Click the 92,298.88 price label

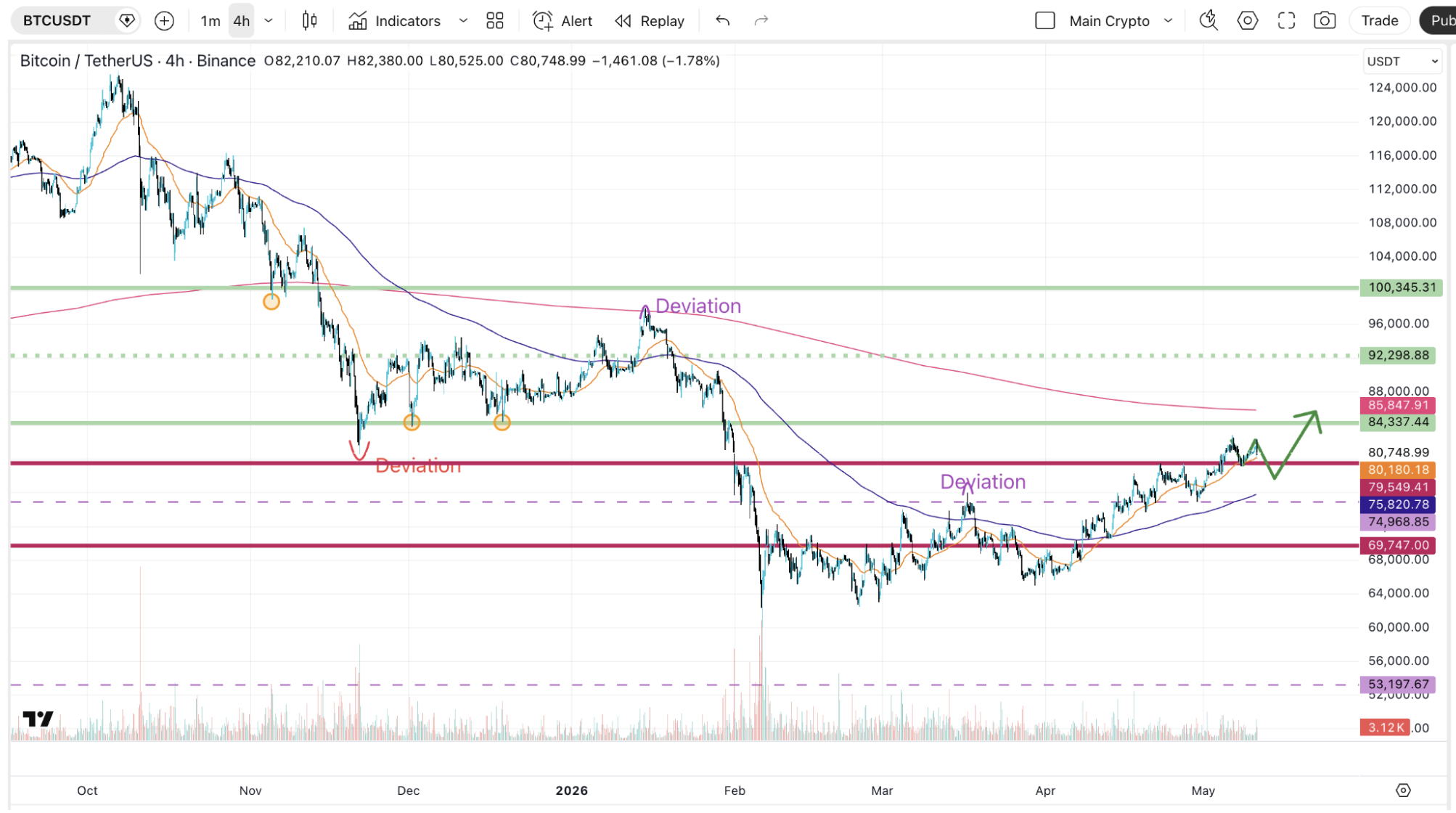(1398, 355)
